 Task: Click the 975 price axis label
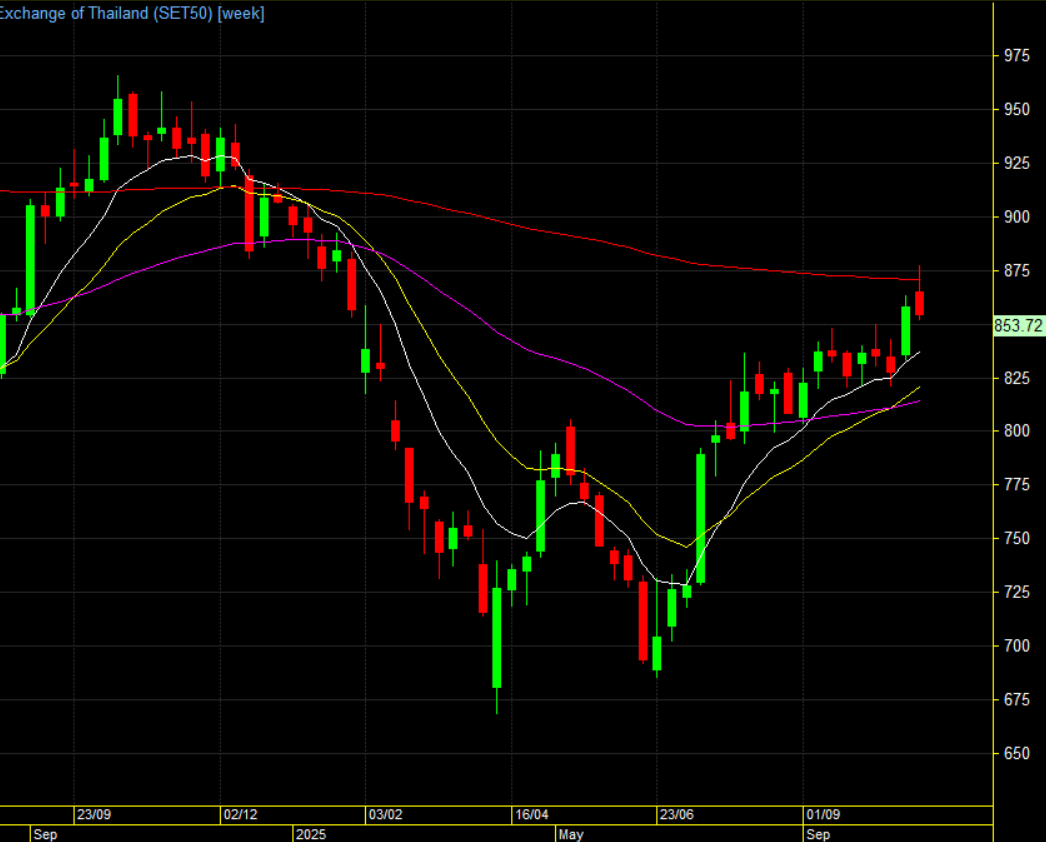click(x=1017, y=55)
